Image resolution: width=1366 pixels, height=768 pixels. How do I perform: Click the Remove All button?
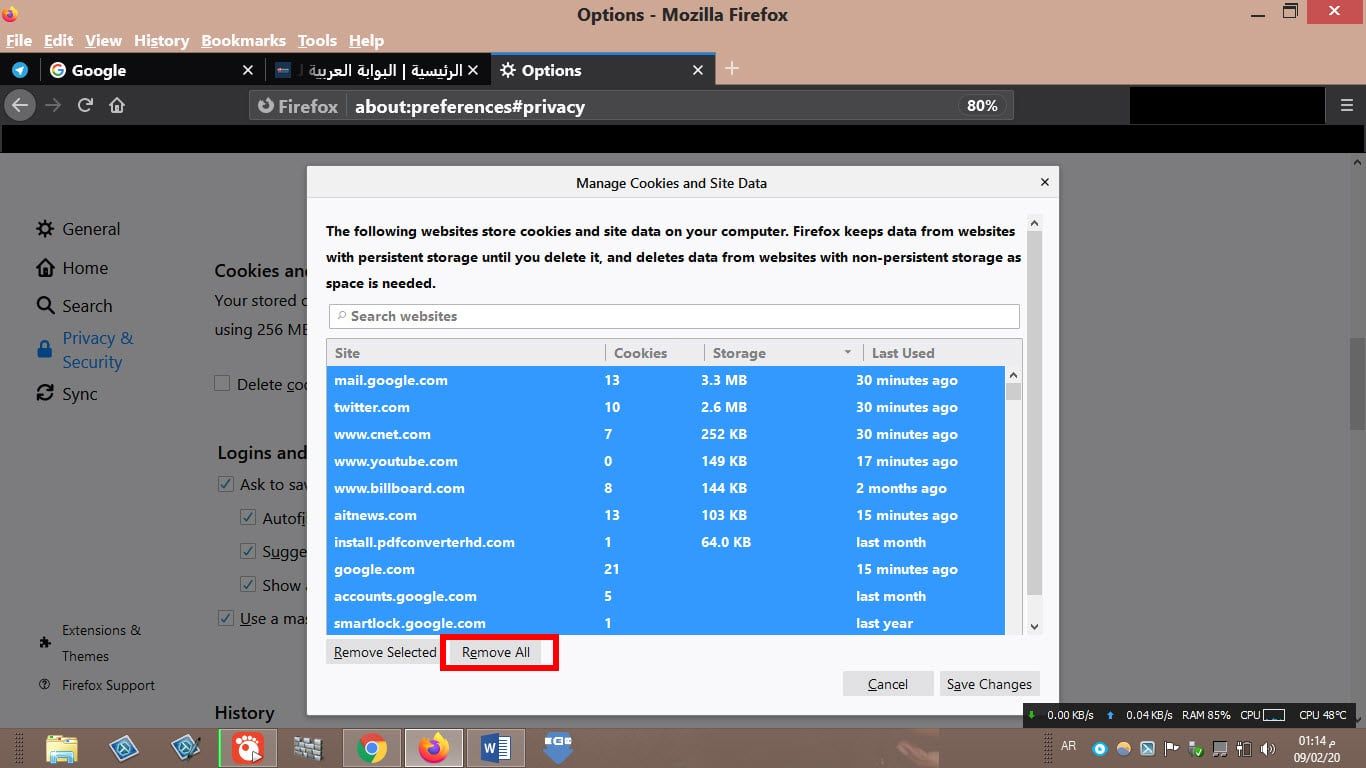click(x=496, y=652)
